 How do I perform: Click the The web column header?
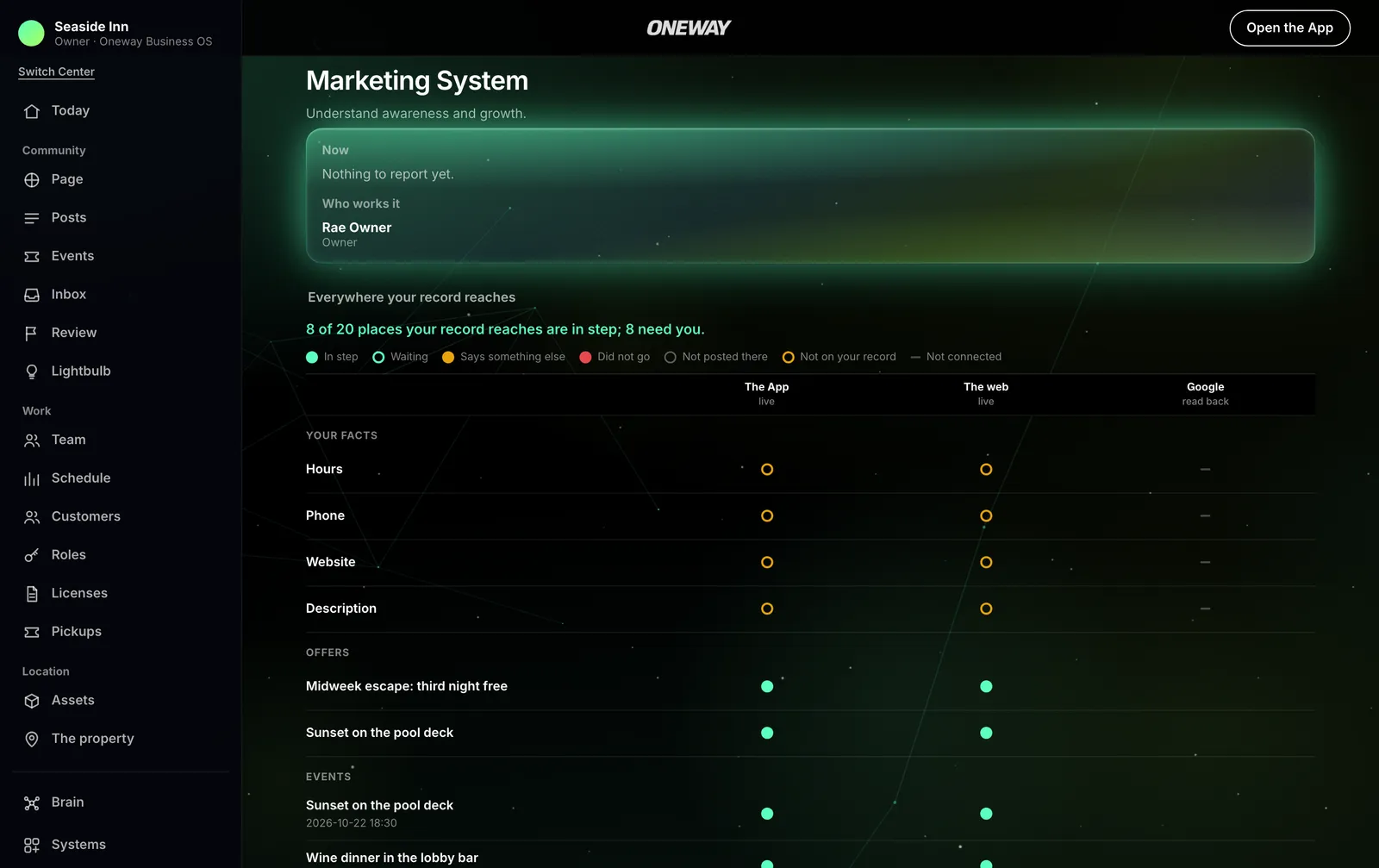coord(986,394)
